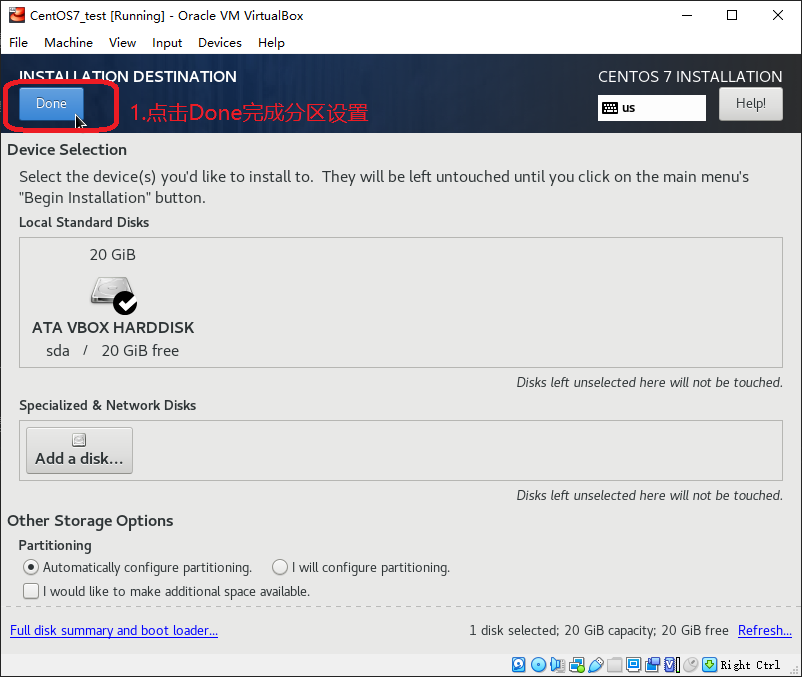Viewport: 802px width, 677px height.
Task: Click the mouse integration indicator in status bar
Action: pyautogui.click(x=690, y=664)
